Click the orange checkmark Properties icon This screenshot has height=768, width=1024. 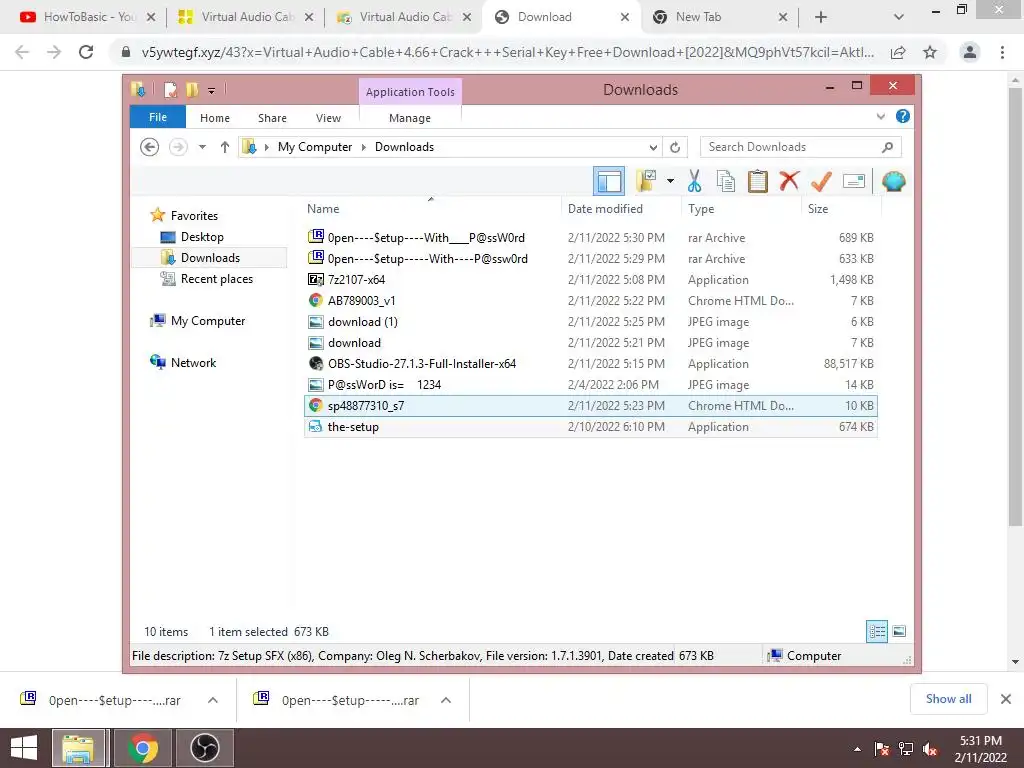[821, 181]
